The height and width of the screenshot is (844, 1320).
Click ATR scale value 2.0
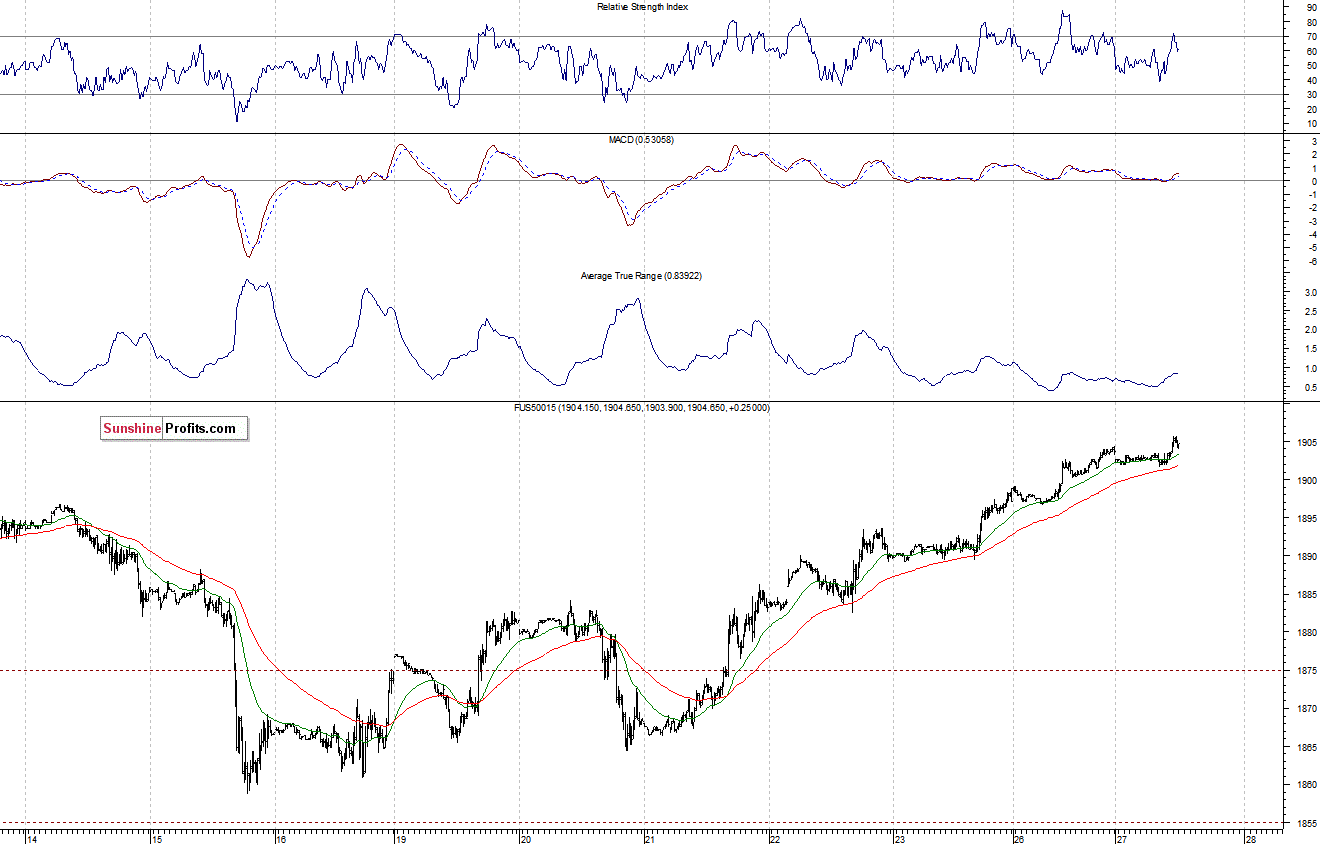pyautogui.click(x=1309, y=330)
